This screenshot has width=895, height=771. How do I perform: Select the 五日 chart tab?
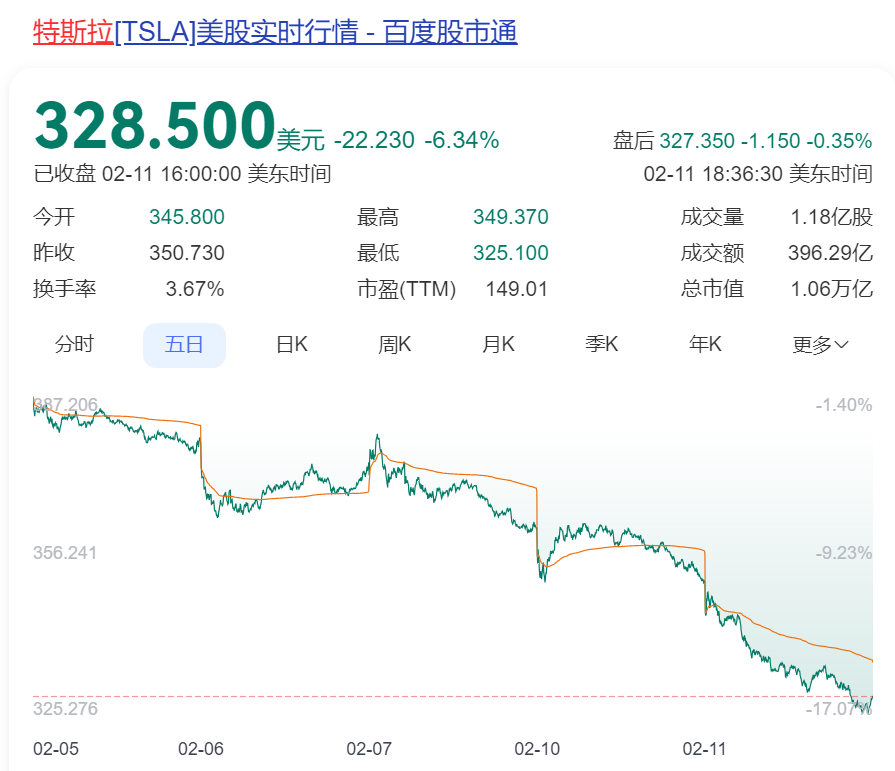[184, 345]
